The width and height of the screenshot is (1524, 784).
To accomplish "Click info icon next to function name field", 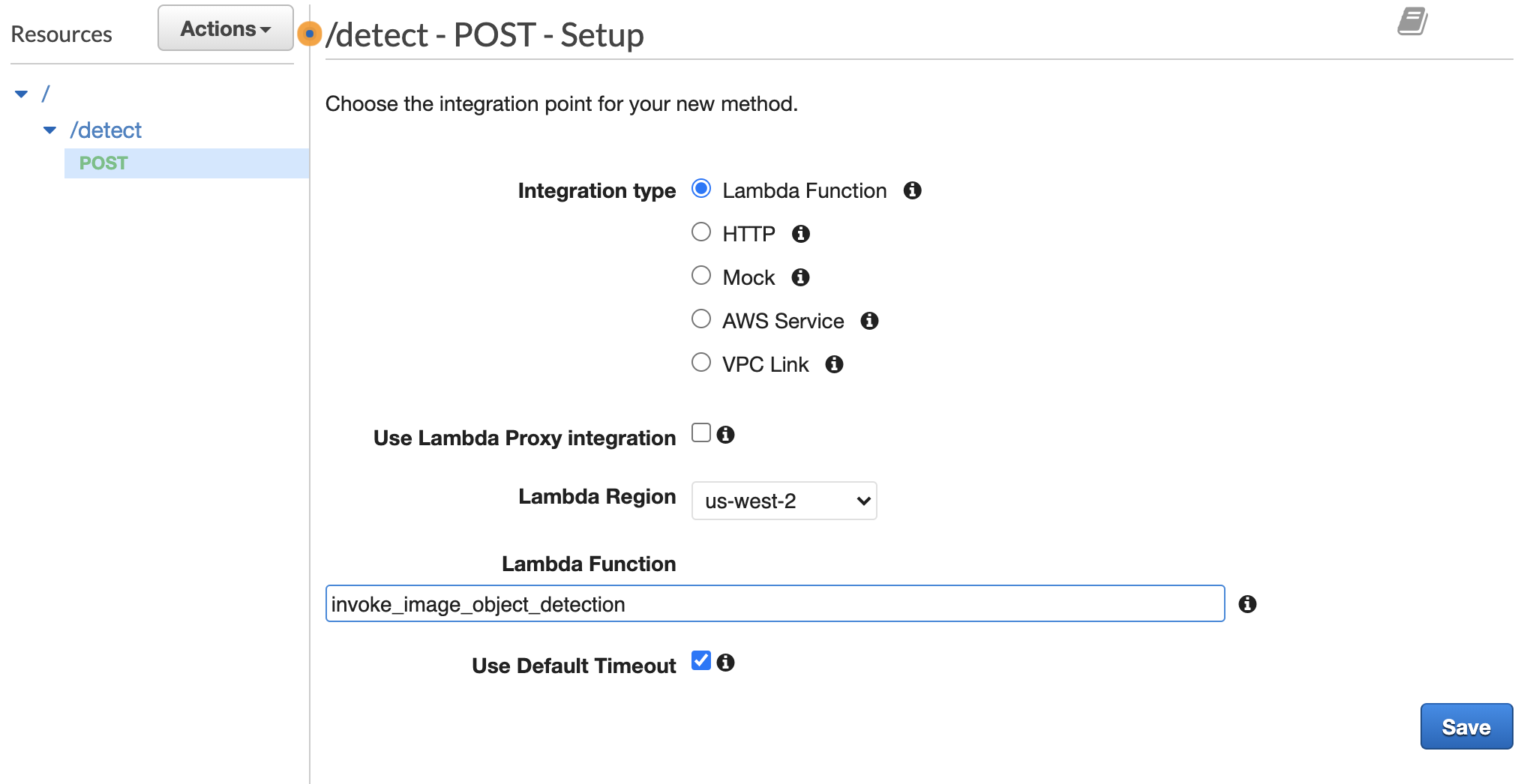I will [1247, 604].
